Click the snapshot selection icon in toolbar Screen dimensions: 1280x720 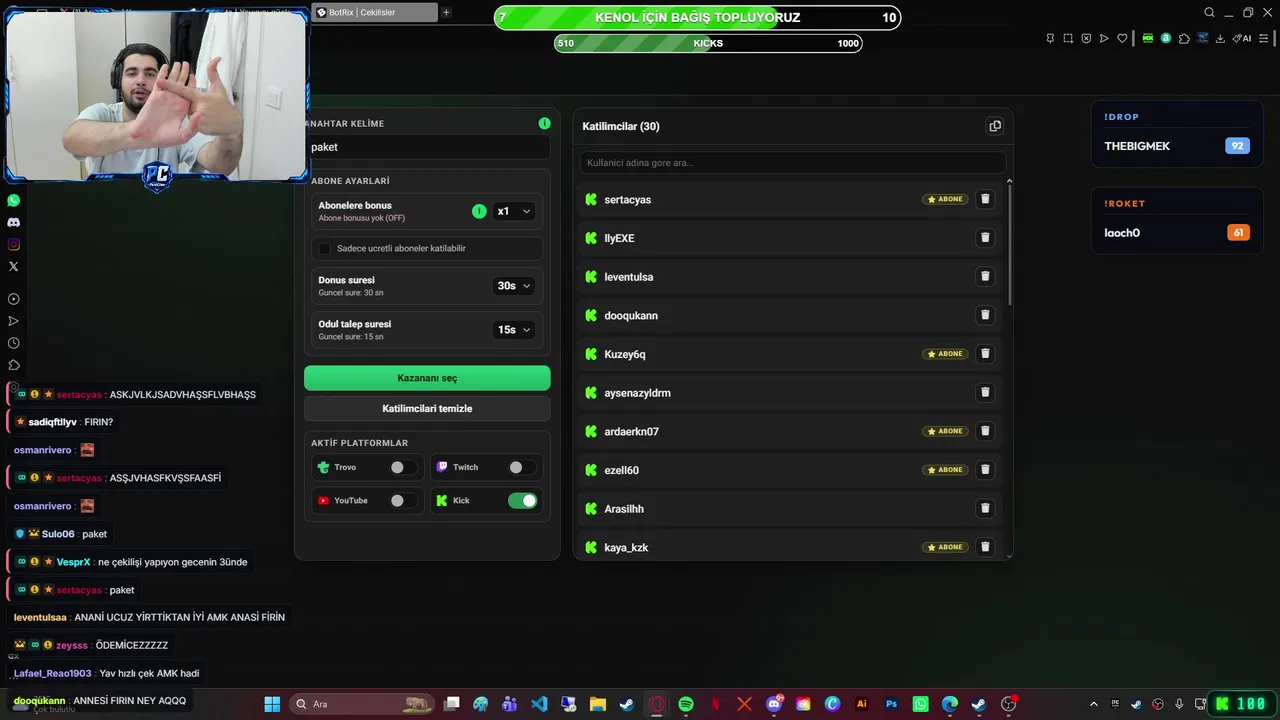point(1068,38)
